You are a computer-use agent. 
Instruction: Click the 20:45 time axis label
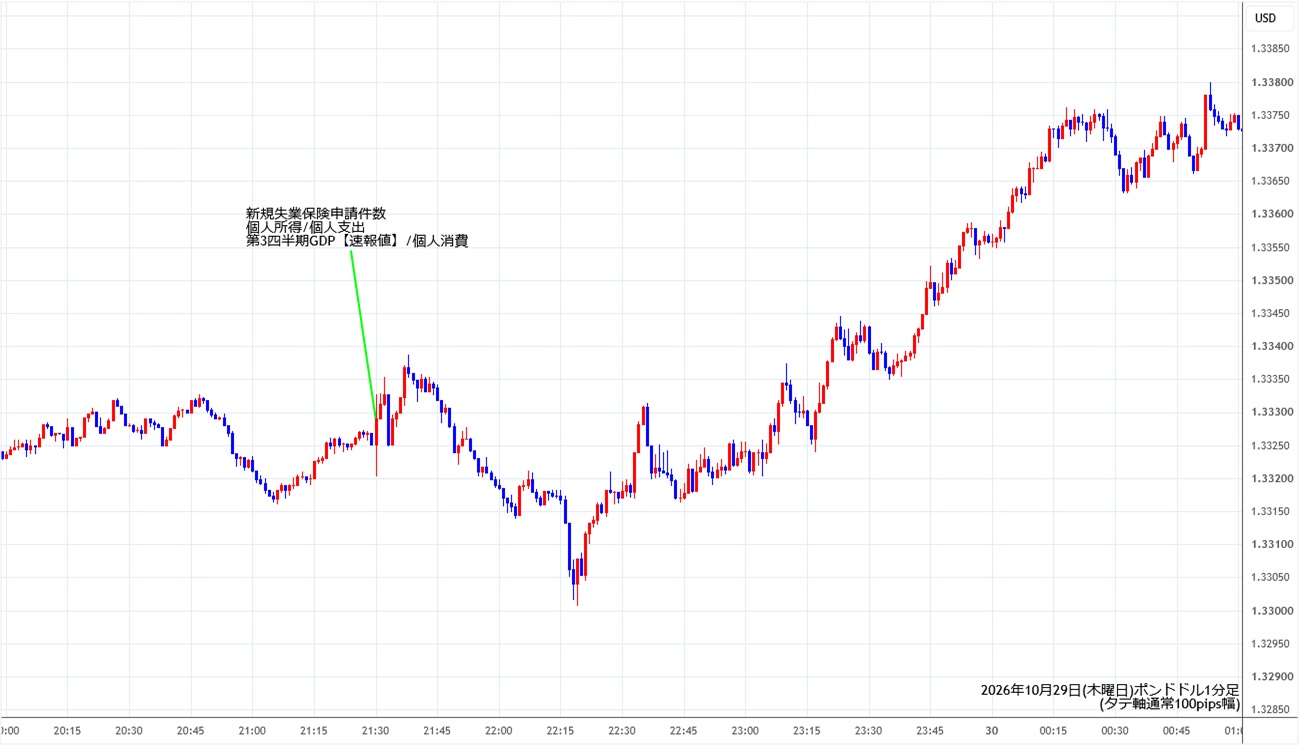coord(191,731)
